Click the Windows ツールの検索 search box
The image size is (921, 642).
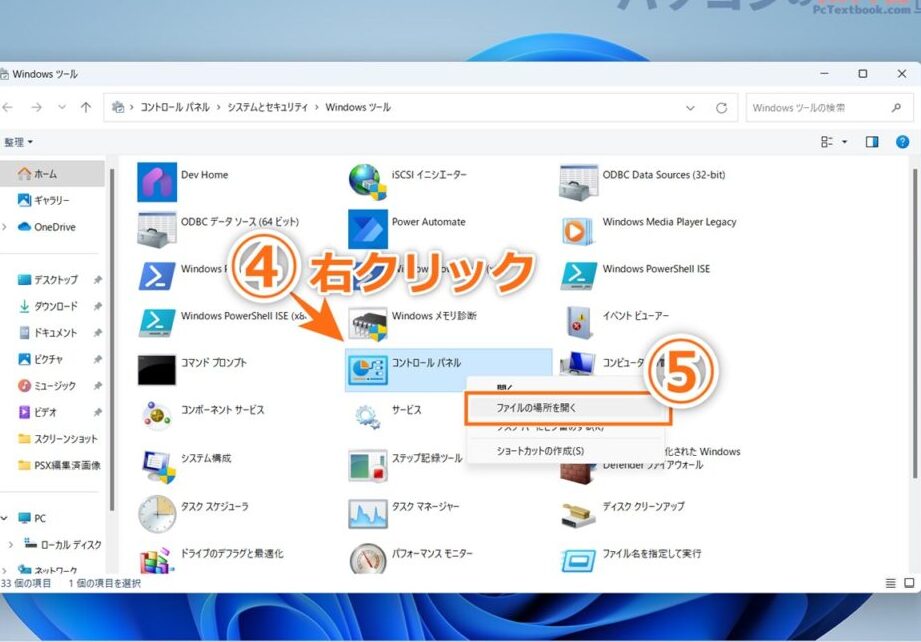pyautogui.click(x=815, y=108)
